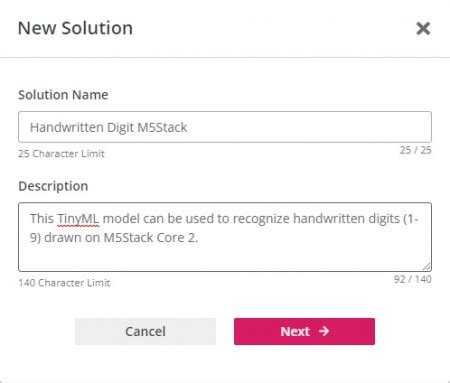Screen dimensions: 450x383
Task: Place cursor on Handwritten in solution name
Action: click(67, 127)
